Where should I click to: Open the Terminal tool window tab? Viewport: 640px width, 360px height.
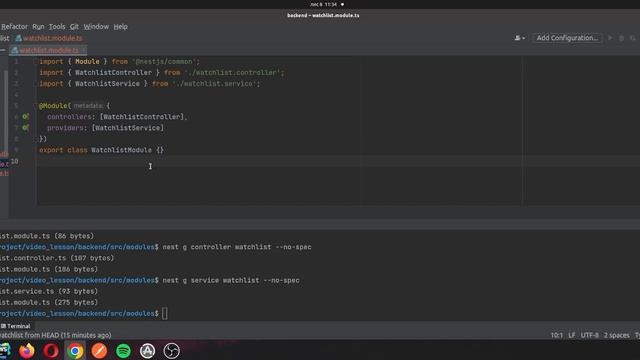coord(16,326)
